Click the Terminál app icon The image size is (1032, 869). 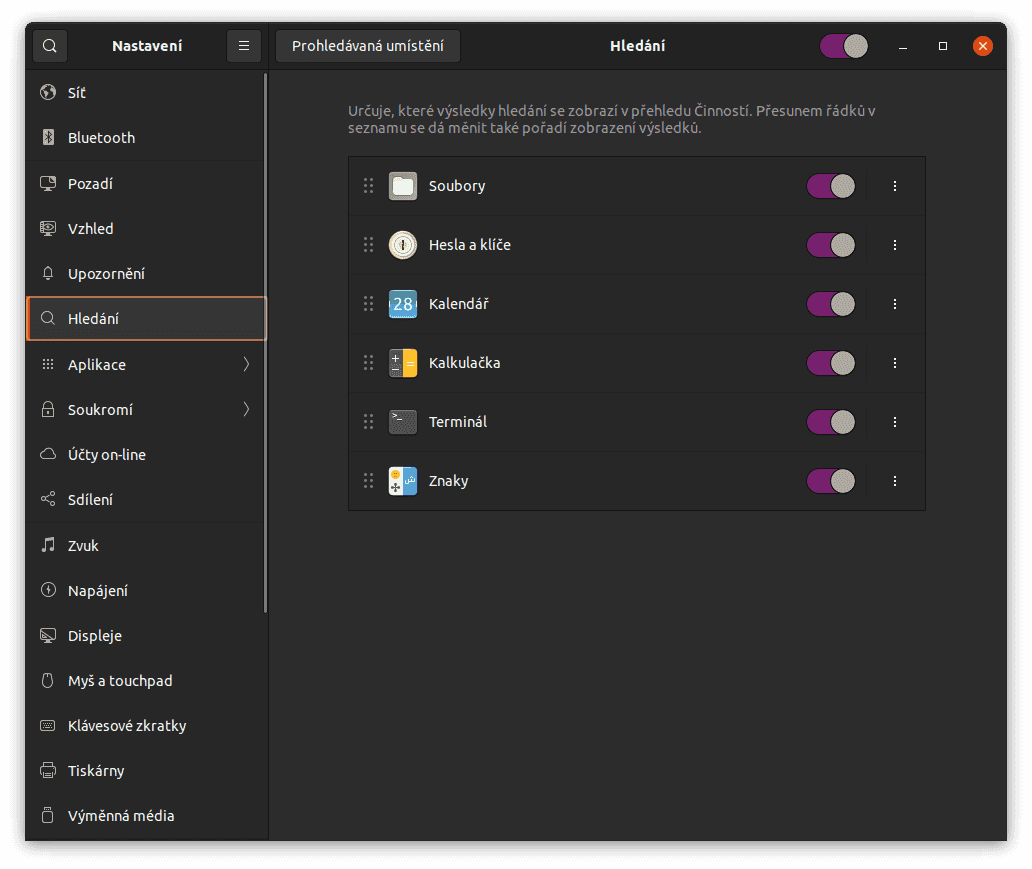402,422
